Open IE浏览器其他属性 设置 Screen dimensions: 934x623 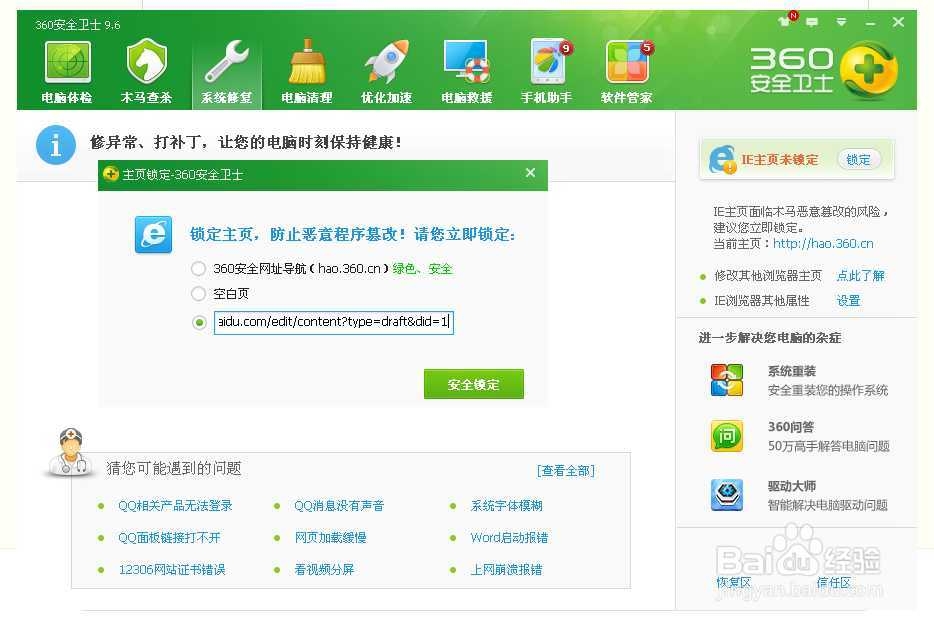coord(847,299)
